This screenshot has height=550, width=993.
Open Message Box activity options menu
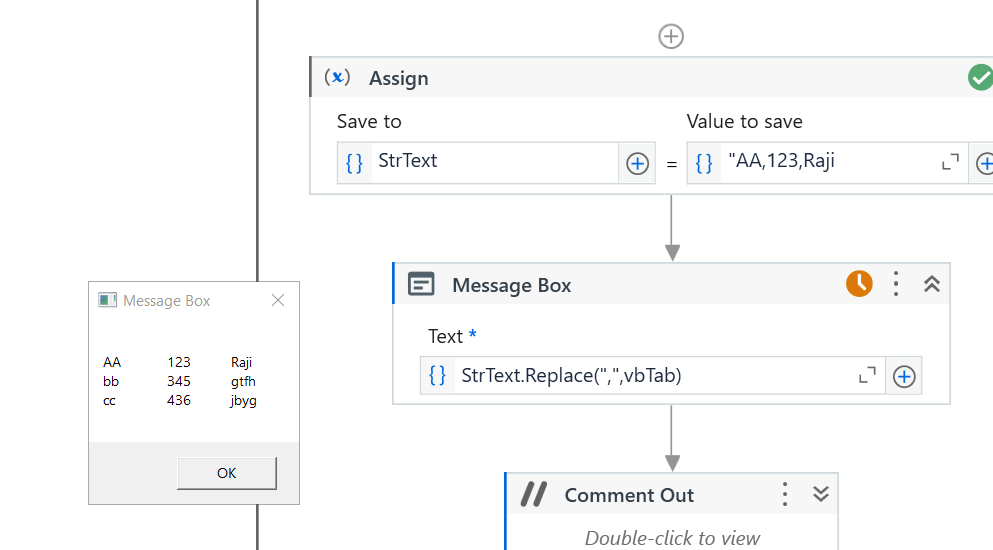coord(896,284)
